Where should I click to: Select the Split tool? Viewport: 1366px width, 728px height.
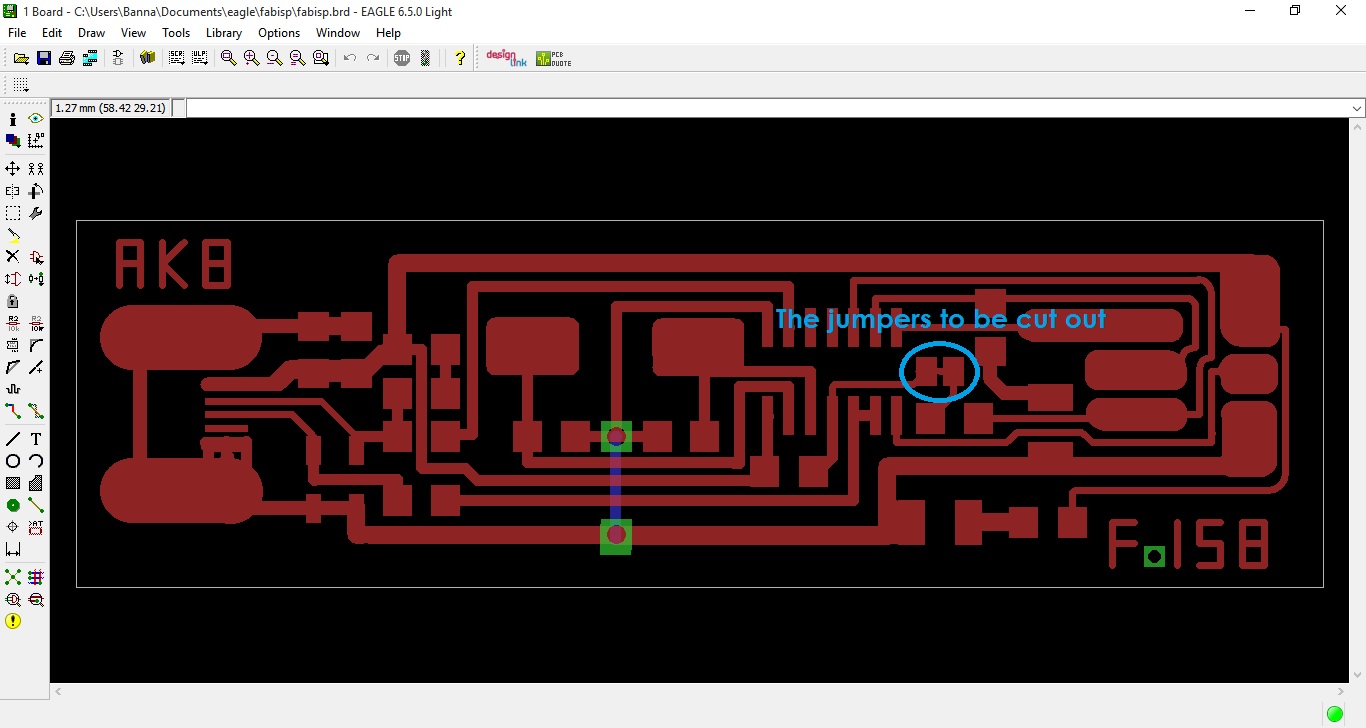coord(13,367)
